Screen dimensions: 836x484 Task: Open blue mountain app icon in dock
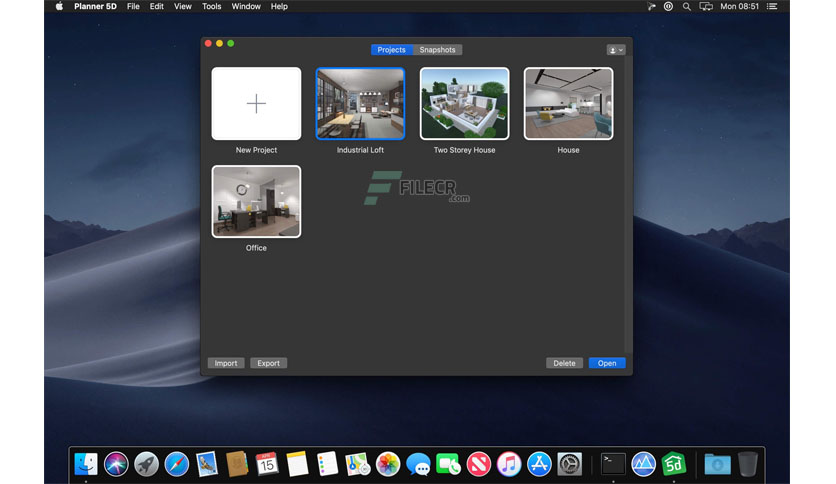click(644, 464)
